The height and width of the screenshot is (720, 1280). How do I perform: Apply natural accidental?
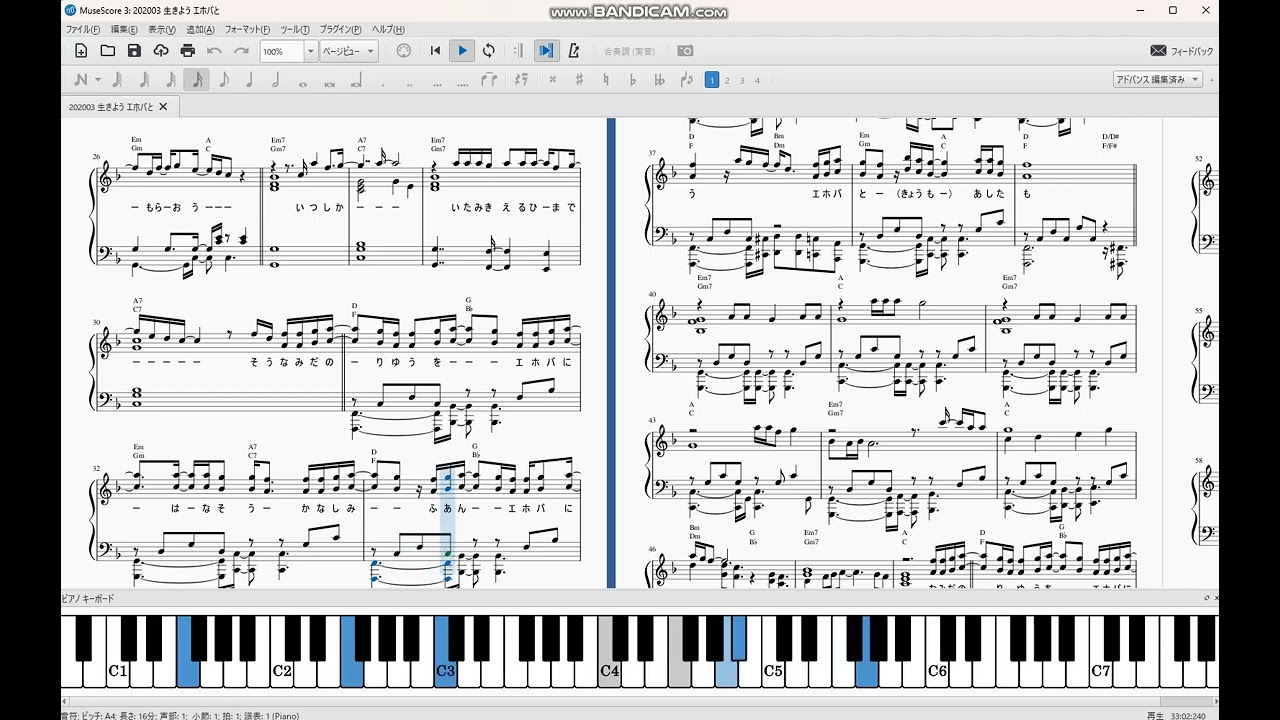point(605,80)
